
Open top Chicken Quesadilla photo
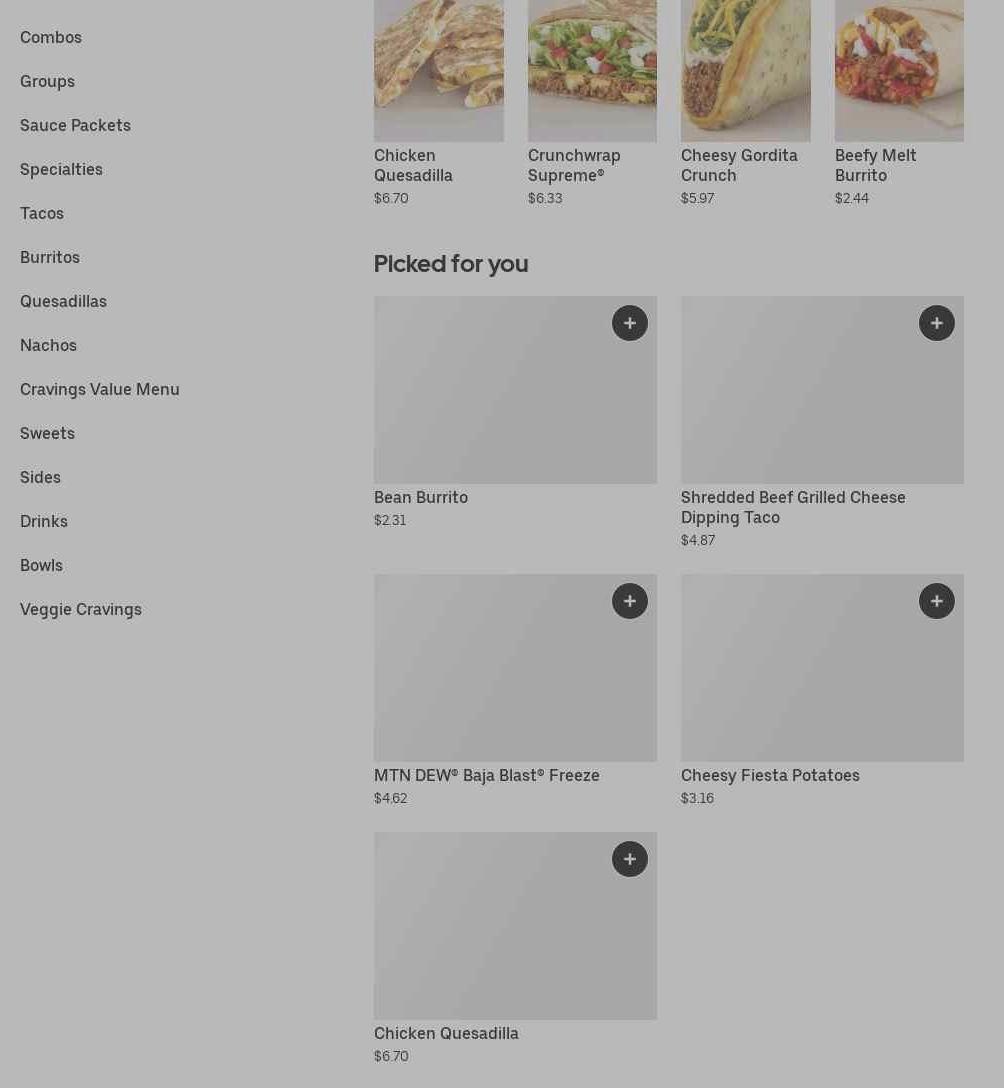pyautogui.click(x=439, y=70)
